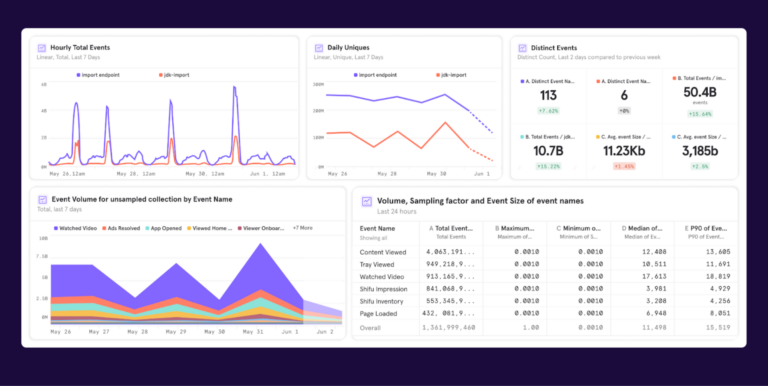
Task: Click the 7.62% change badge
Action: 548,111
